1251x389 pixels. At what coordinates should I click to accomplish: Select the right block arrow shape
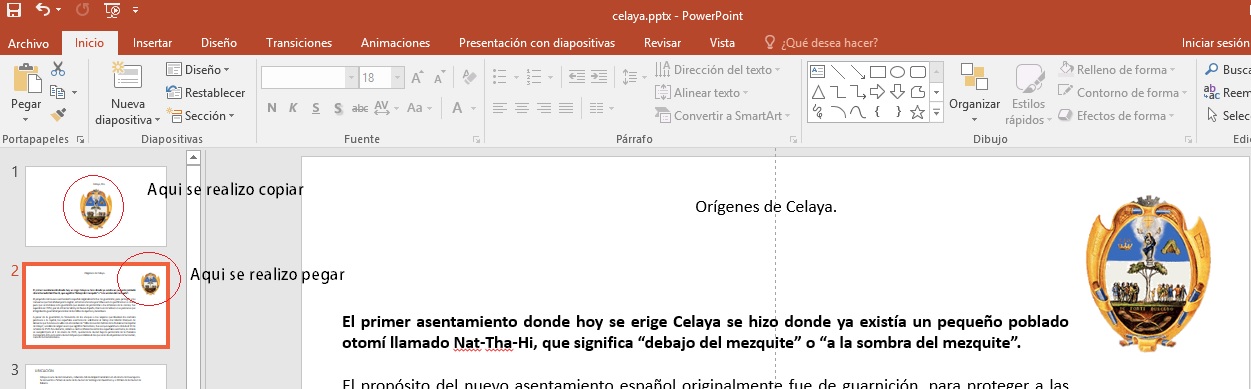pyautogui.click(x=877, y=92)
